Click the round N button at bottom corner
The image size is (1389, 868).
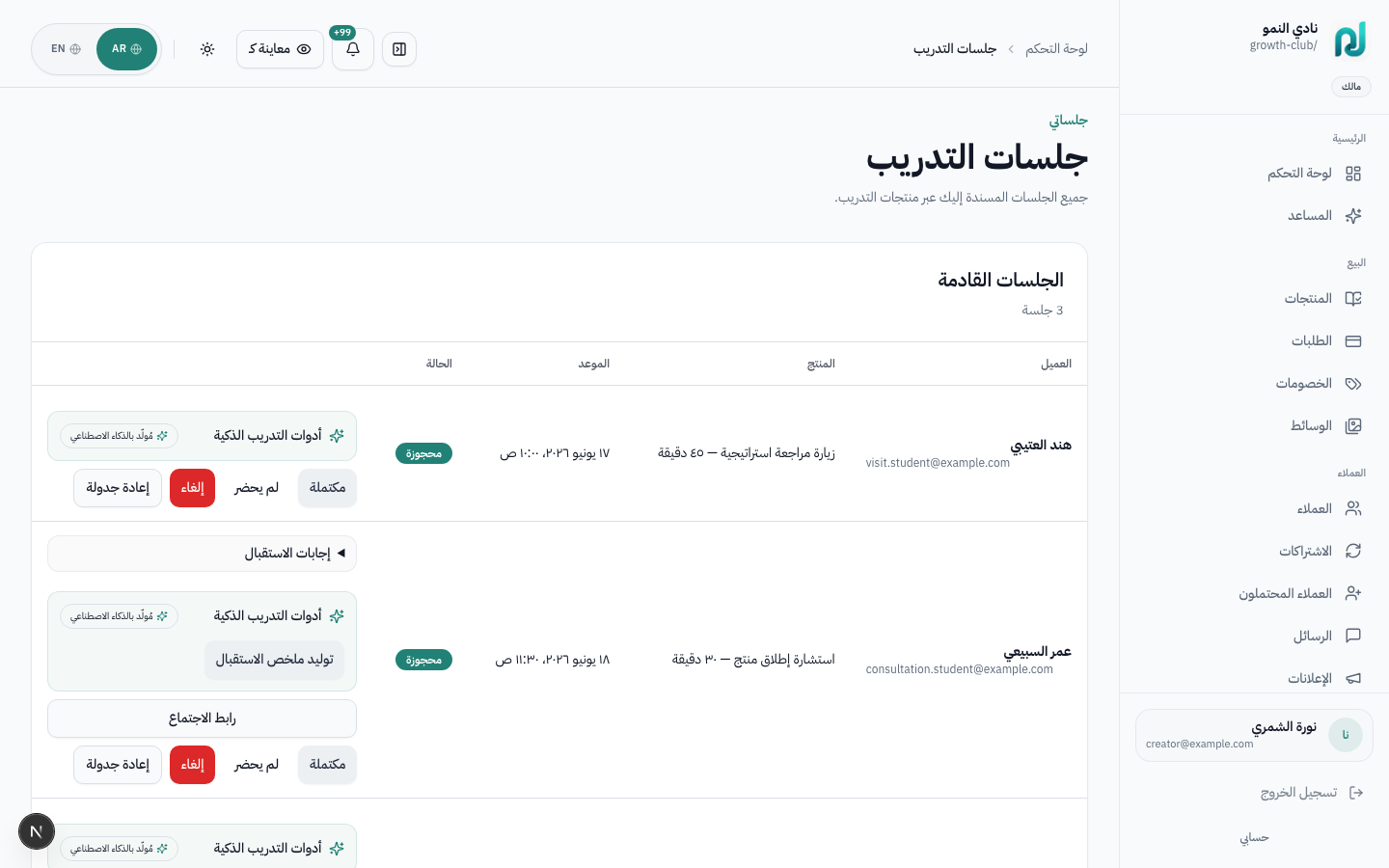click(37, 831)
